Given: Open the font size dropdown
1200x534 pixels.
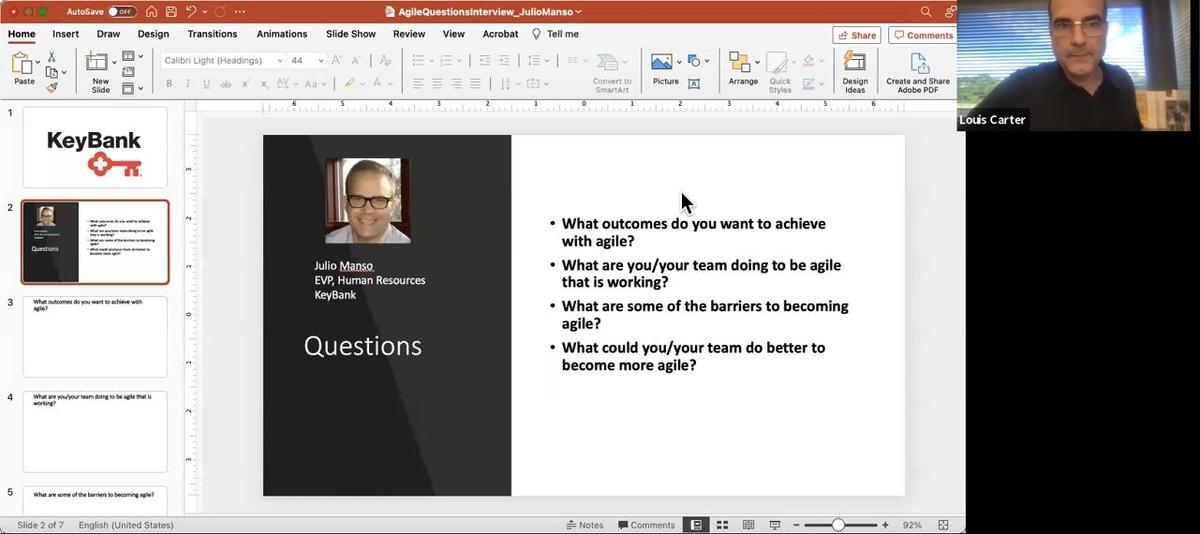Looking at the screenshot, I should [x=321, y=60].
